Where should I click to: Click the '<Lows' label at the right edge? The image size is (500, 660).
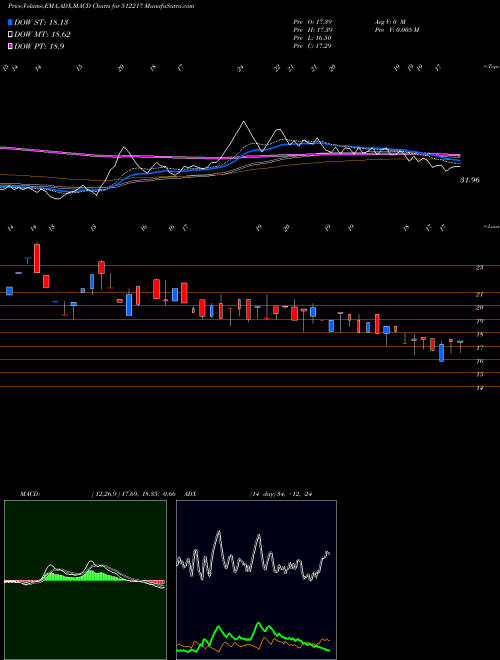[492, 227]
